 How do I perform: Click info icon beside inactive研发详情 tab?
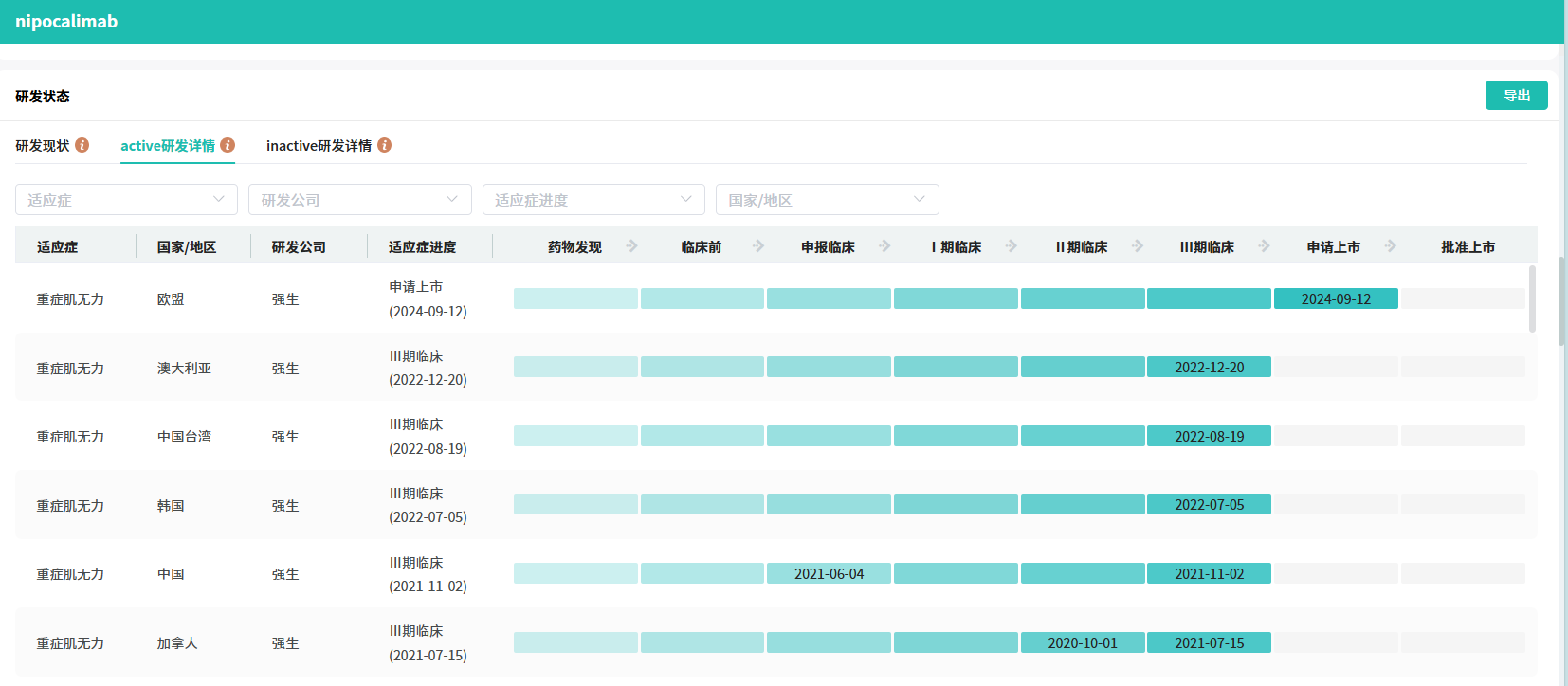pyautogui.click(x=384, y=145)
